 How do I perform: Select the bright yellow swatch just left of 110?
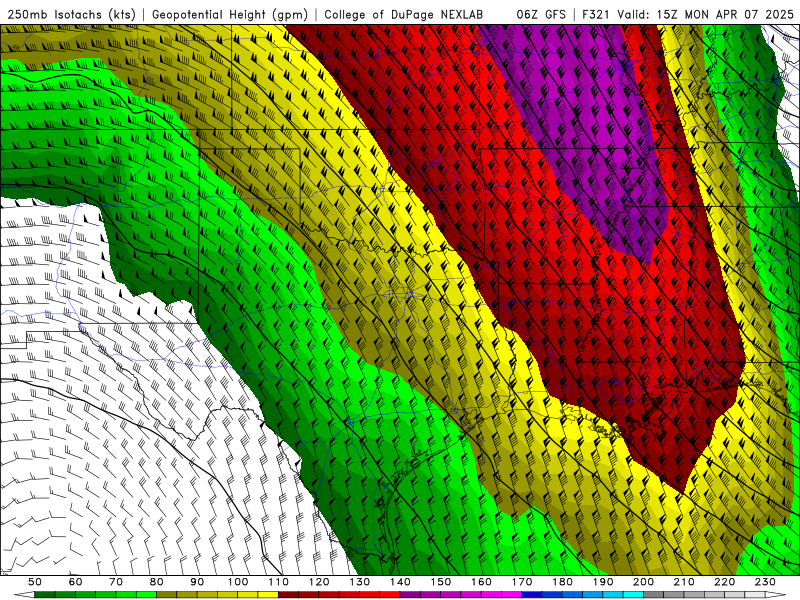click(268, 595)
